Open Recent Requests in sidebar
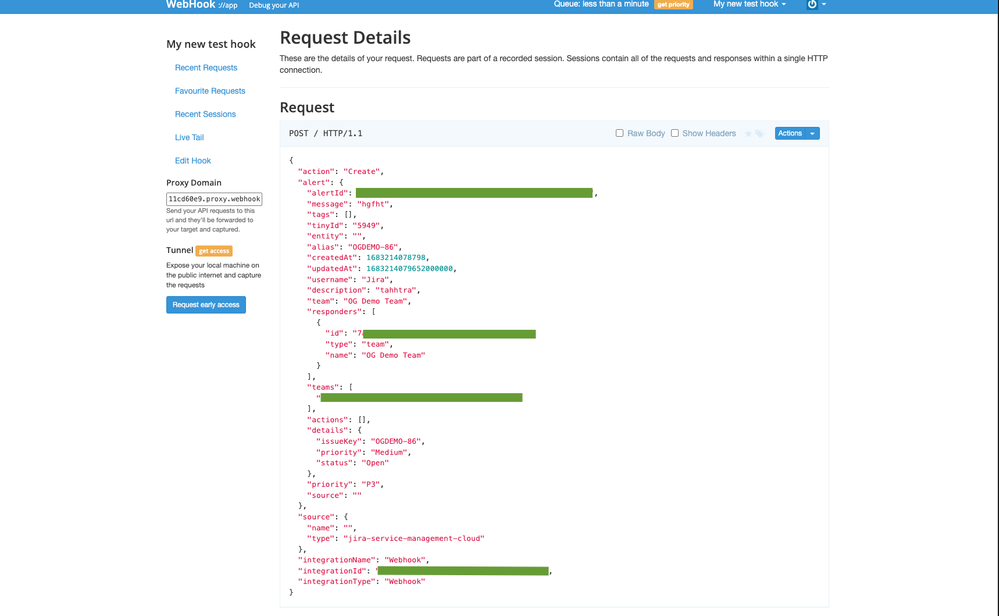The height and width of the screenshot is (616, 999). (x=206, y=68)
